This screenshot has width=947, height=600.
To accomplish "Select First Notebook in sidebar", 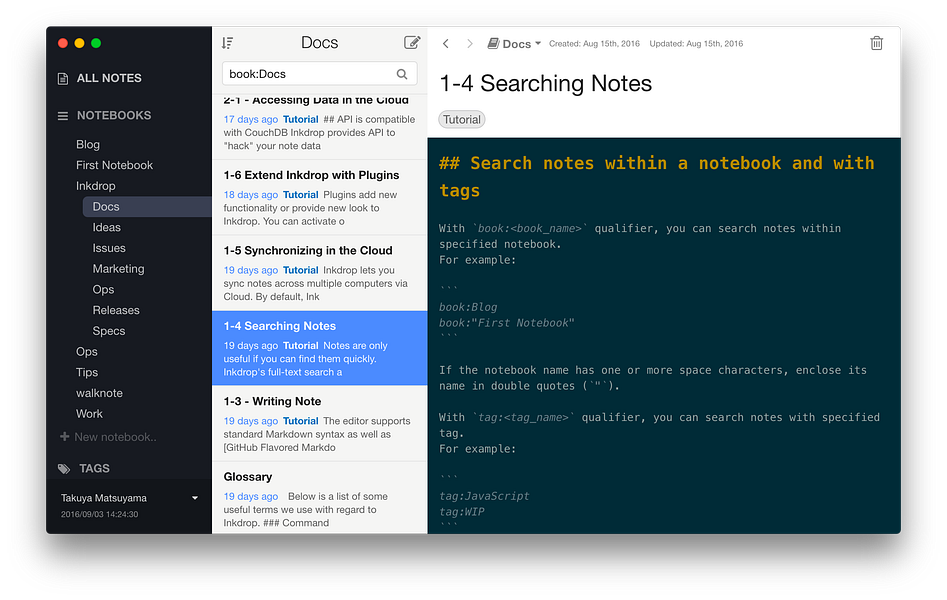I will click(114, 165).
